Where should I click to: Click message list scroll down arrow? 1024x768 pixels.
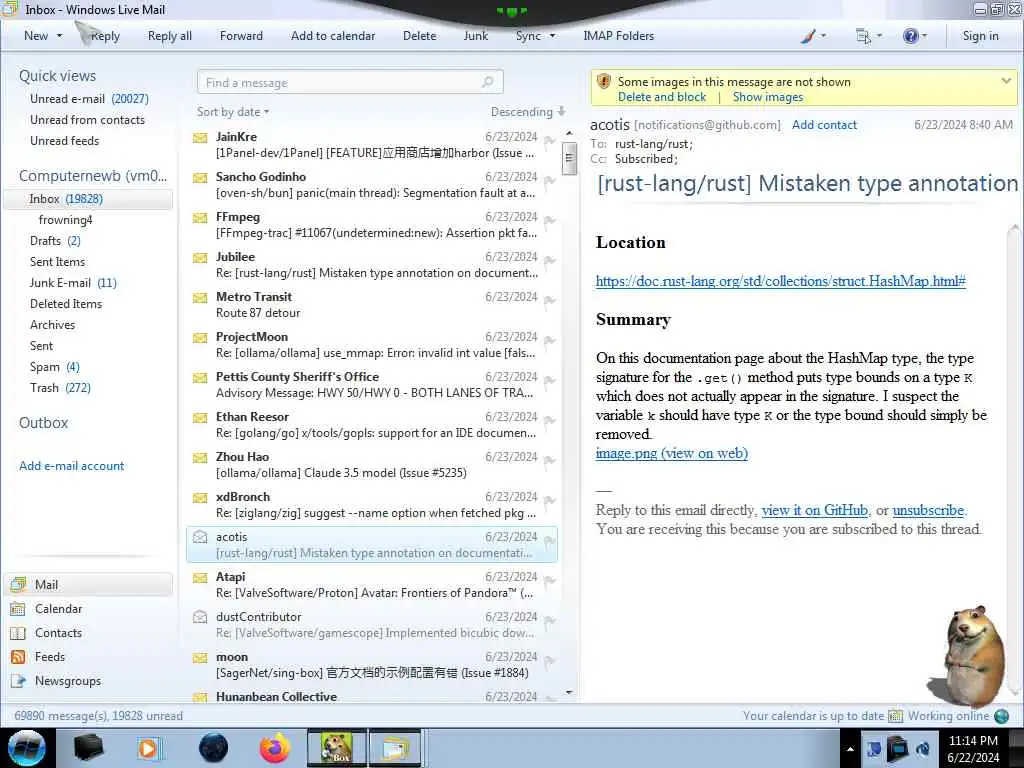pos(569,692)
